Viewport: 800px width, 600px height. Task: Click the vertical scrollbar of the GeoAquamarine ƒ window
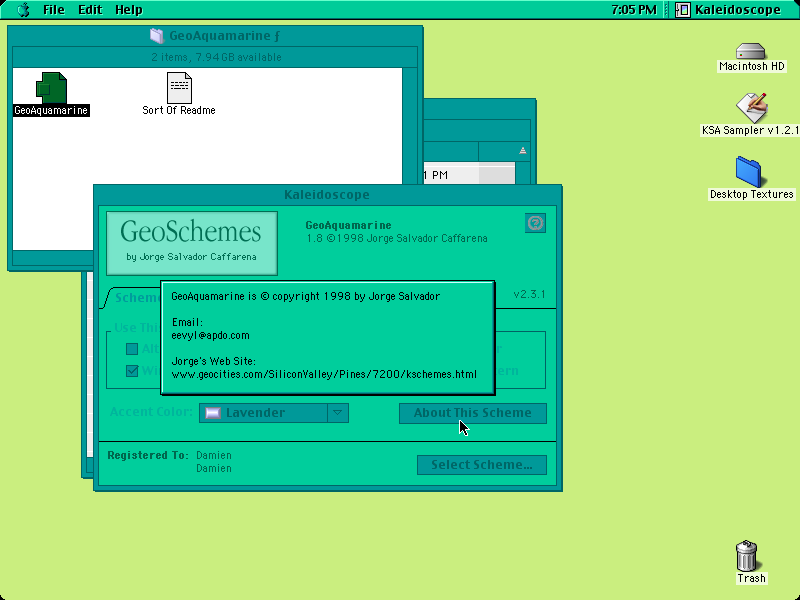[410, 126]
